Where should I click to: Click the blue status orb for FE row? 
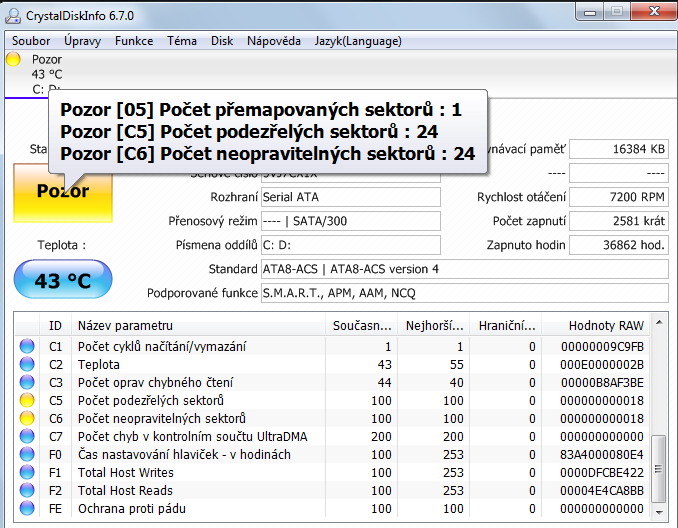coord(28,509)
